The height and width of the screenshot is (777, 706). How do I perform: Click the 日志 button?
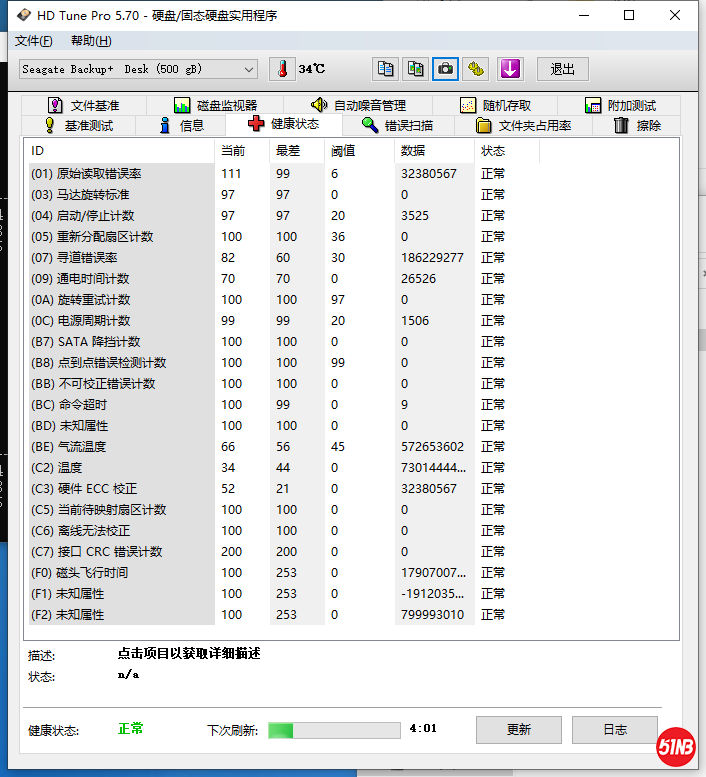point(615,730)
